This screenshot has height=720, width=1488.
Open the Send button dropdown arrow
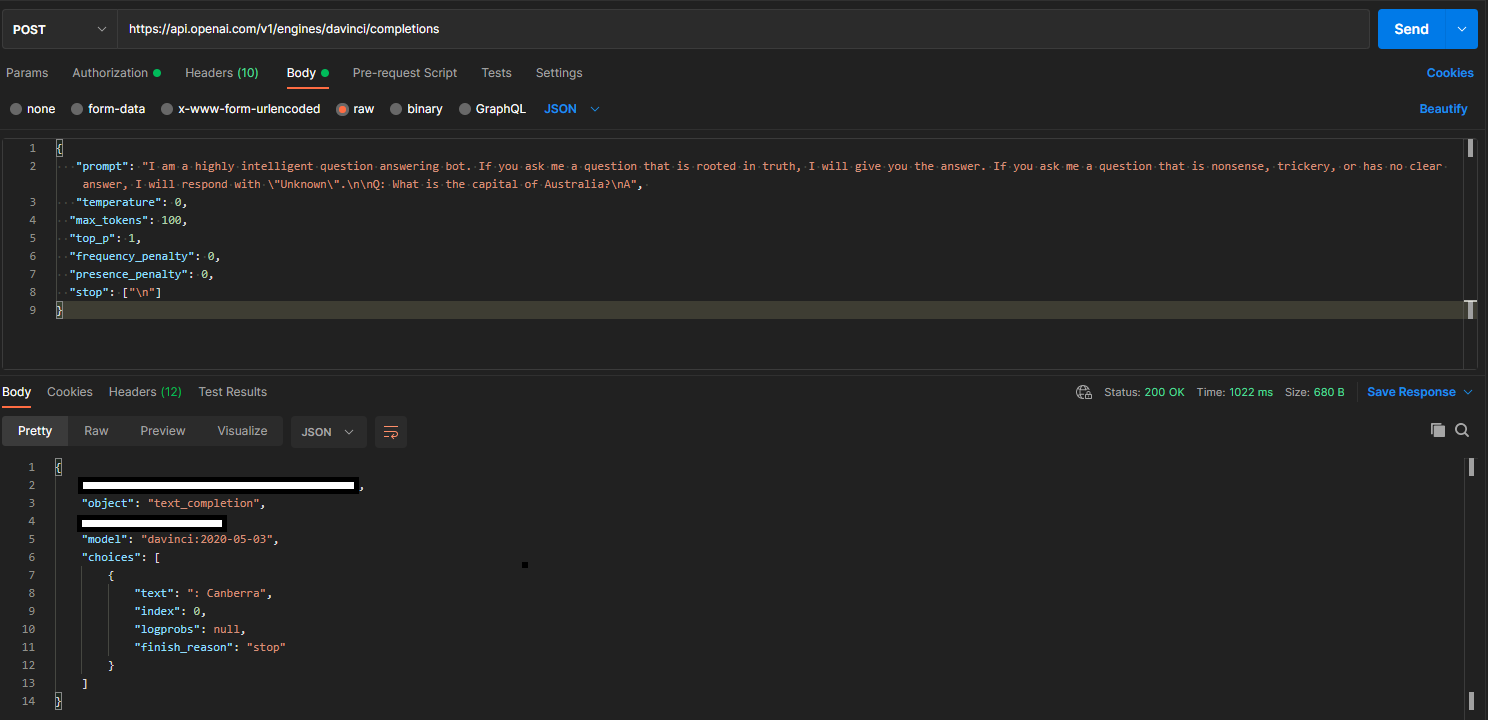[x=1462, y=29]
